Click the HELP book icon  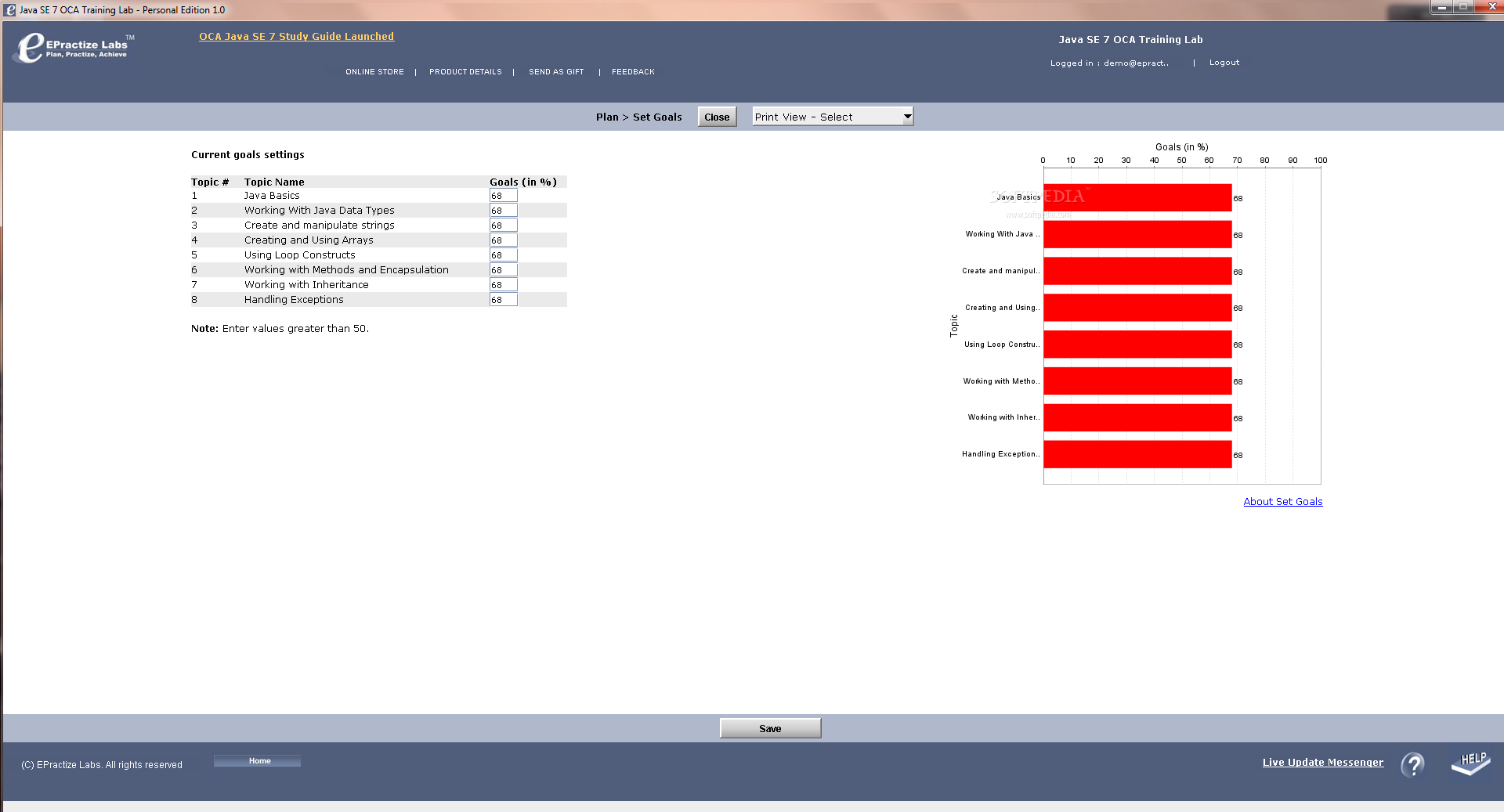click(1470, 763)
